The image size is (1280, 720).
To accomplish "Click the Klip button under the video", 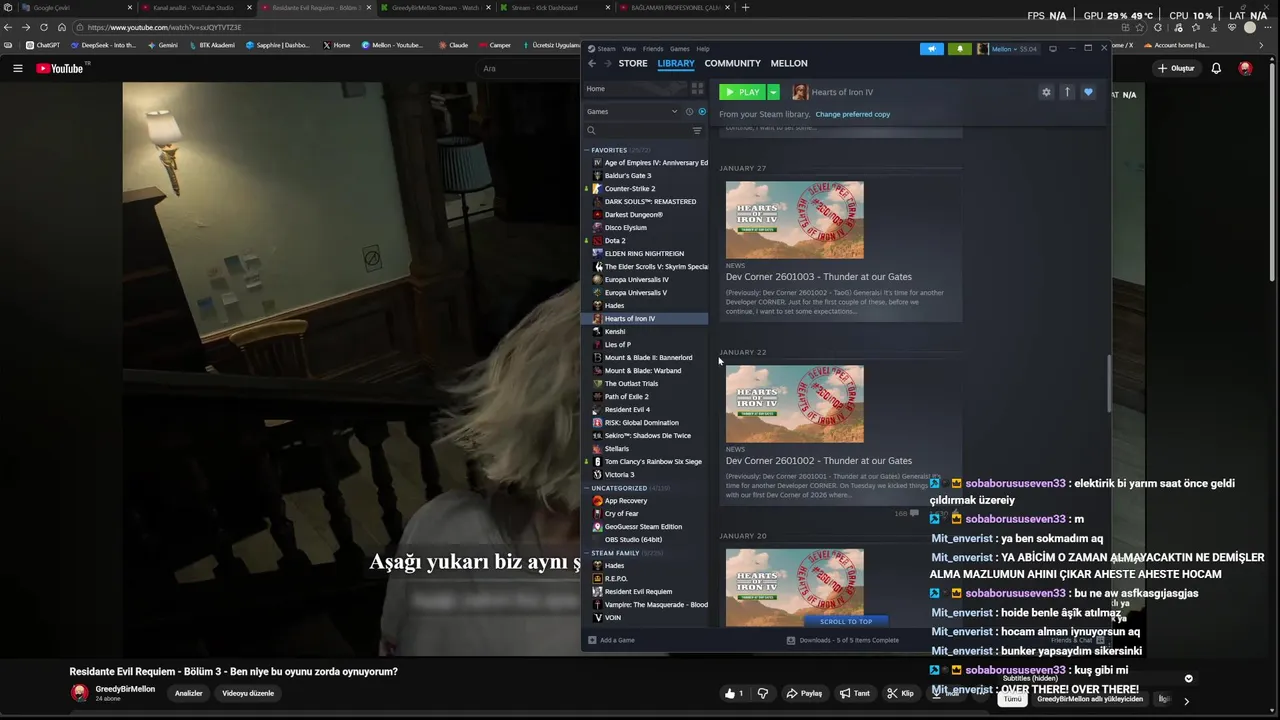I will click(900, 693).
